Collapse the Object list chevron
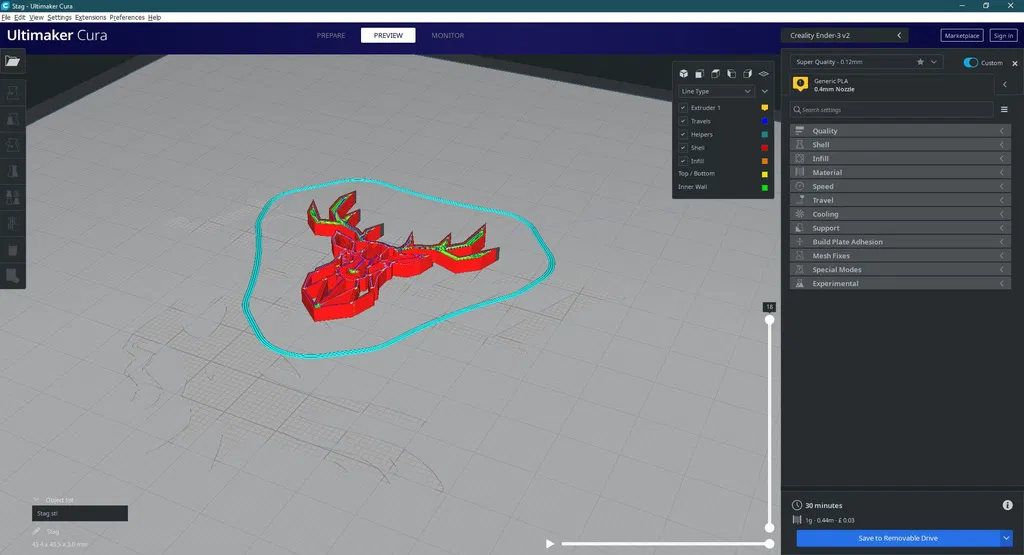The image size is (1024, 555). [x=37, y=500]
